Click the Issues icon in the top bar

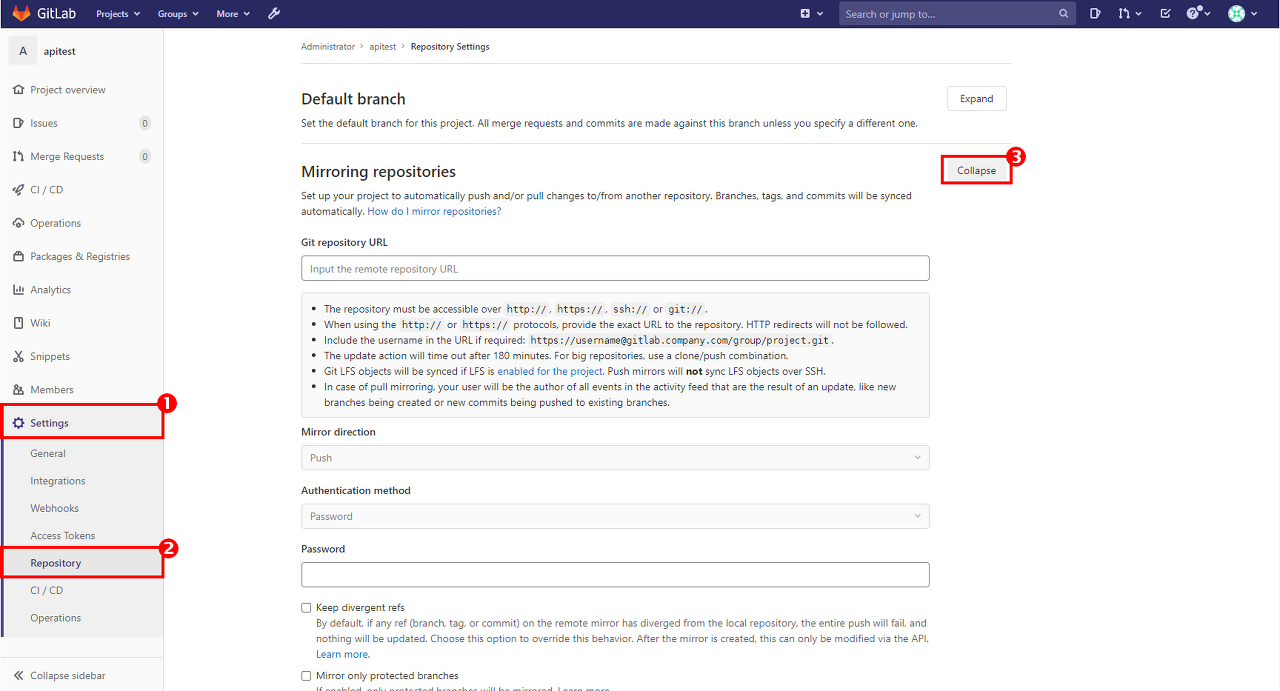tap(1094, 13)
